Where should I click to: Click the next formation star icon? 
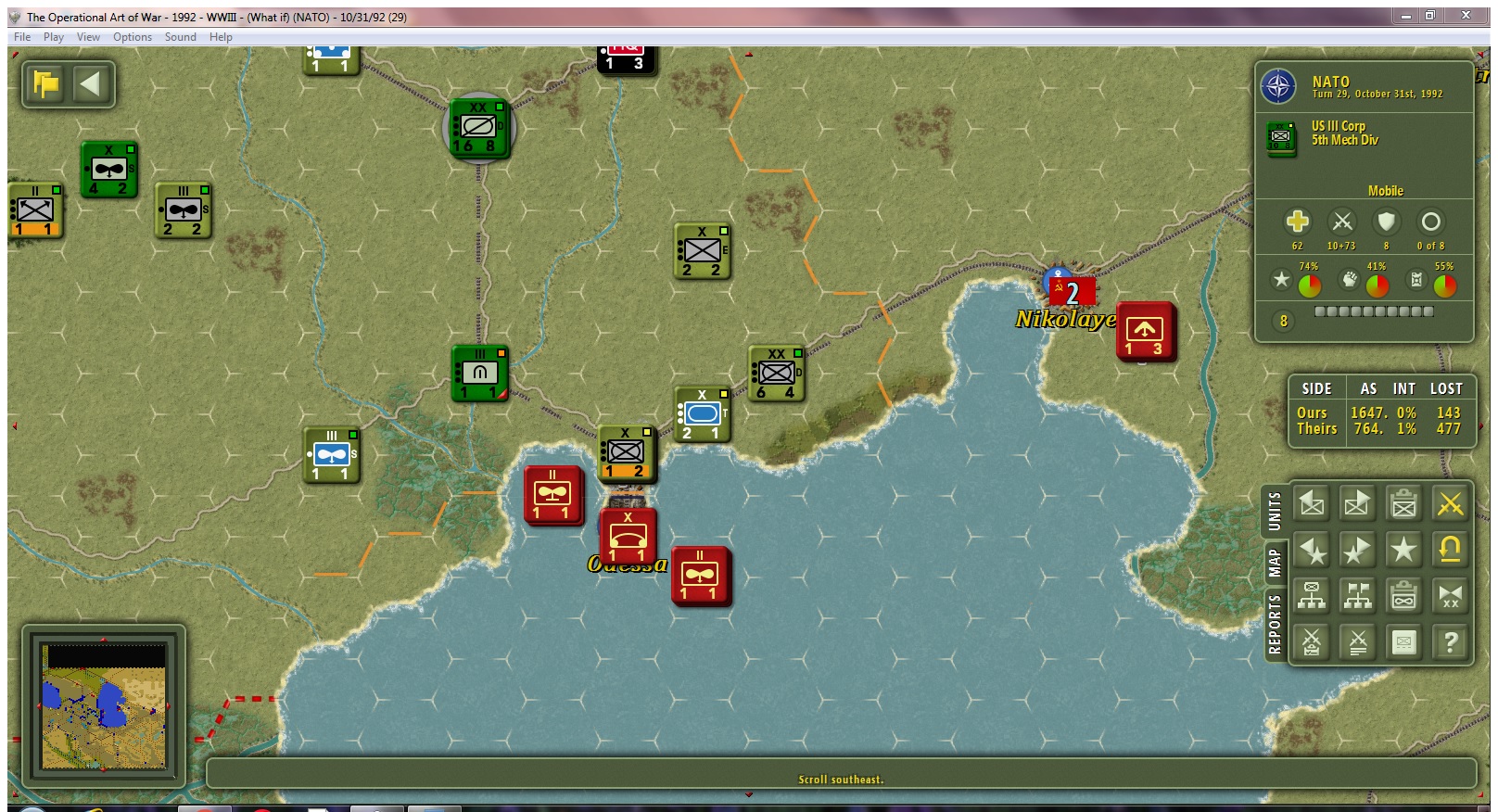click(x=1357, y=550)
